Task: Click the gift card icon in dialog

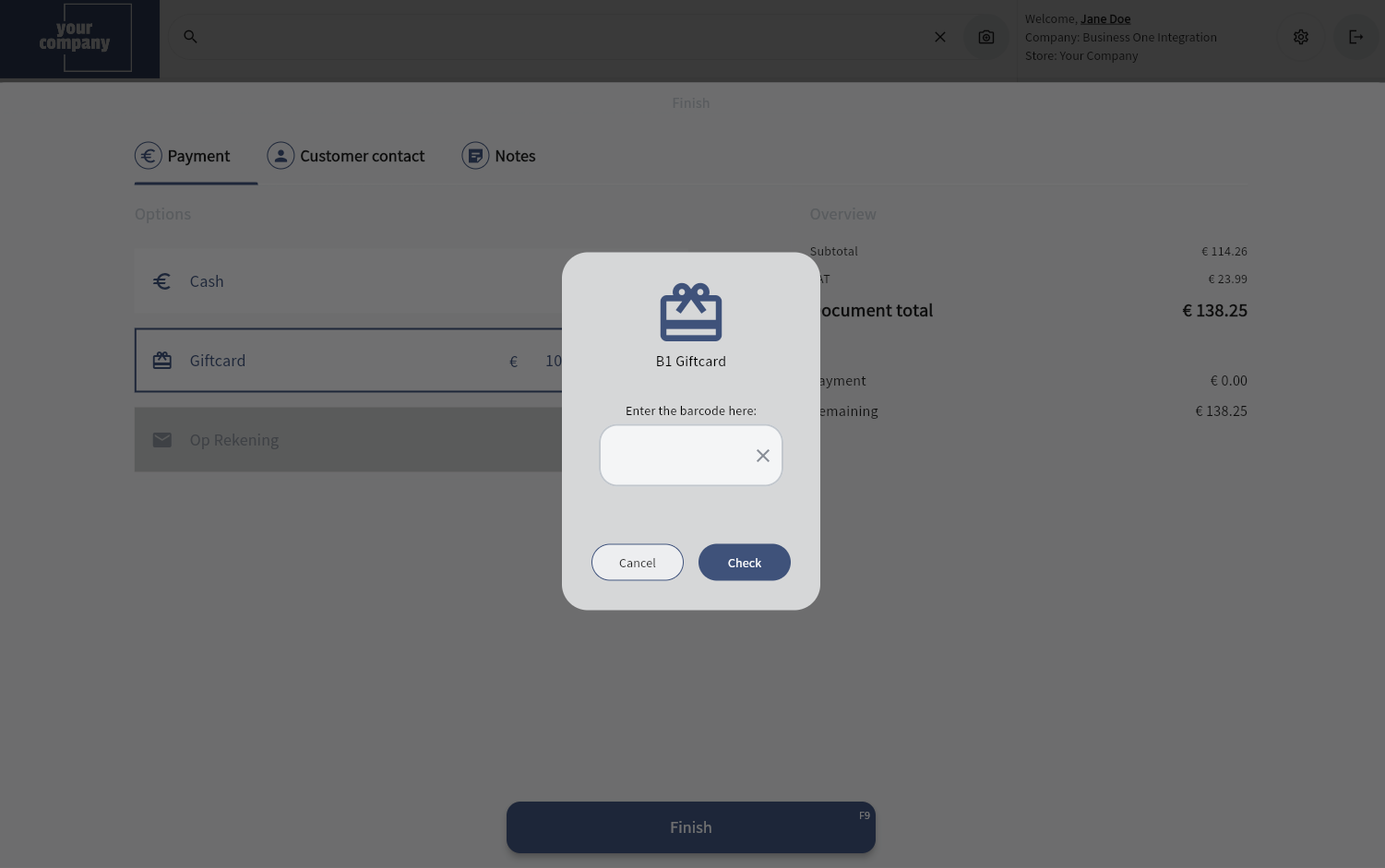Action: point(690,313)
